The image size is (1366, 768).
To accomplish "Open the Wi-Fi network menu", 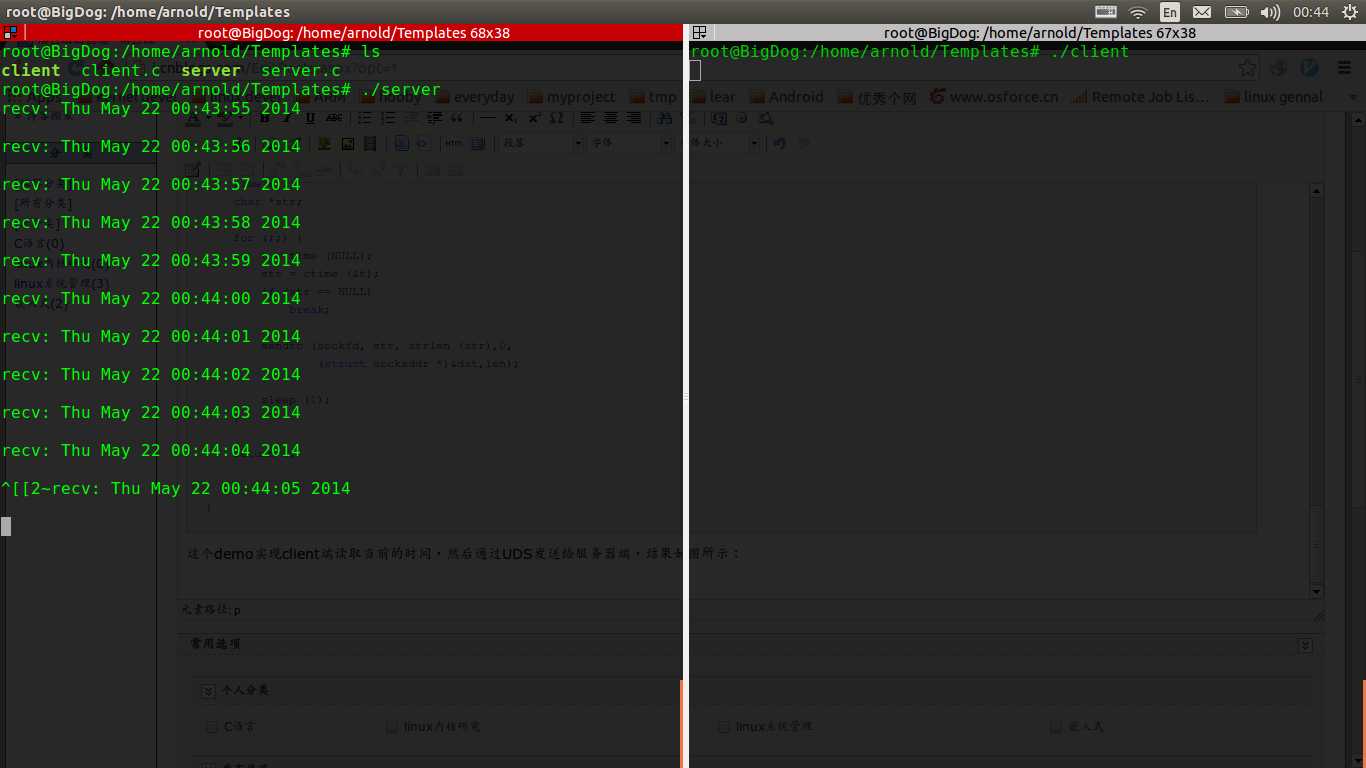I will tap(1137, 12).
